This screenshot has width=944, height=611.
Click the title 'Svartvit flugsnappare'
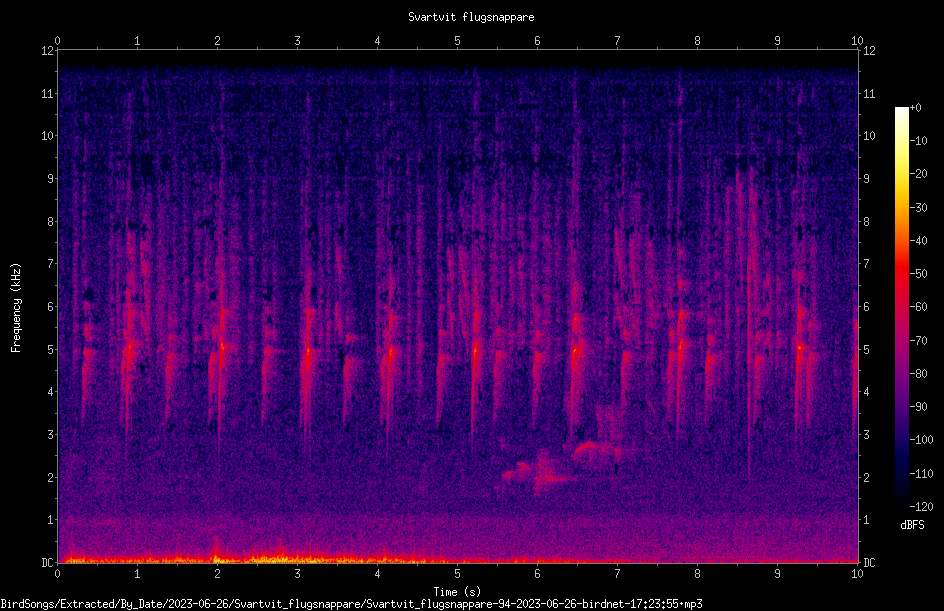[471, 17]
